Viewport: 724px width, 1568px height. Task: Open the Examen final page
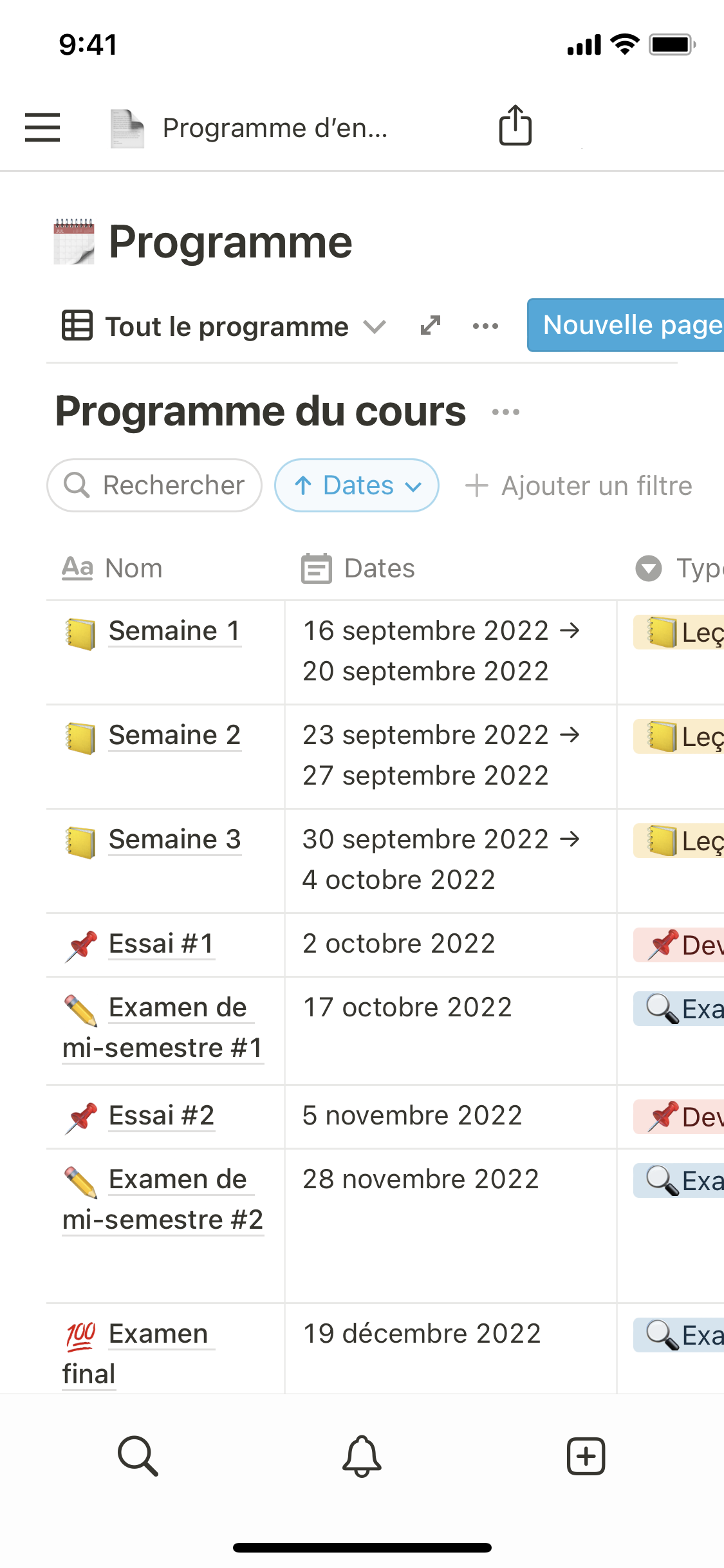click(x=158, y=1334)
